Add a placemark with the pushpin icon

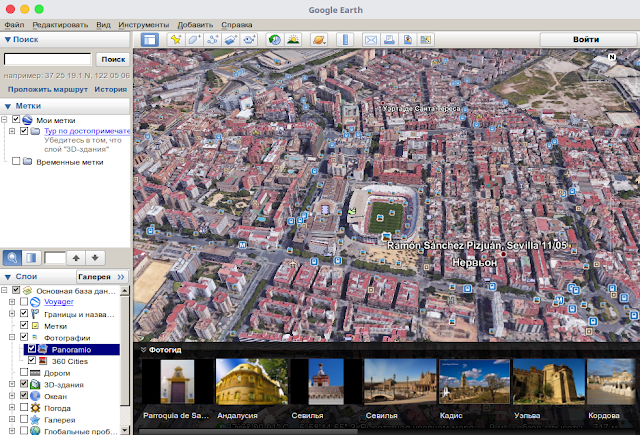[176, 40]
